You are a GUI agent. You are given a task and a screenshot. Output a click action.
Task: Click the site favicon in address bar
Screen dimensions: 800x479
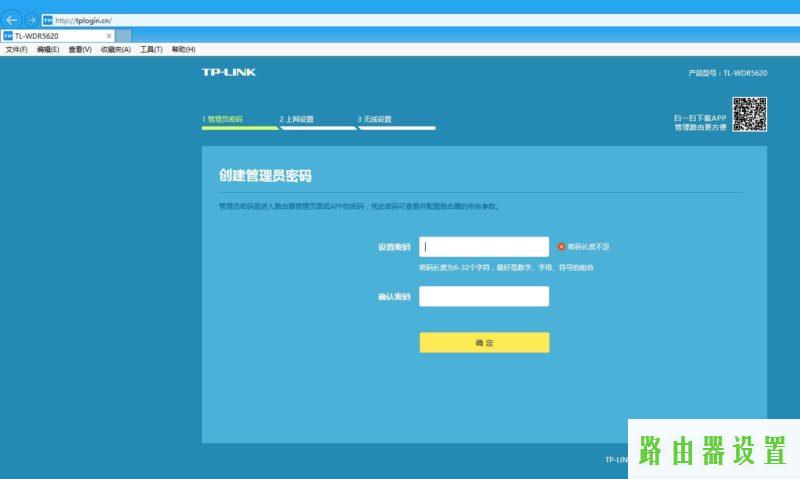click(x=48, y=20)
